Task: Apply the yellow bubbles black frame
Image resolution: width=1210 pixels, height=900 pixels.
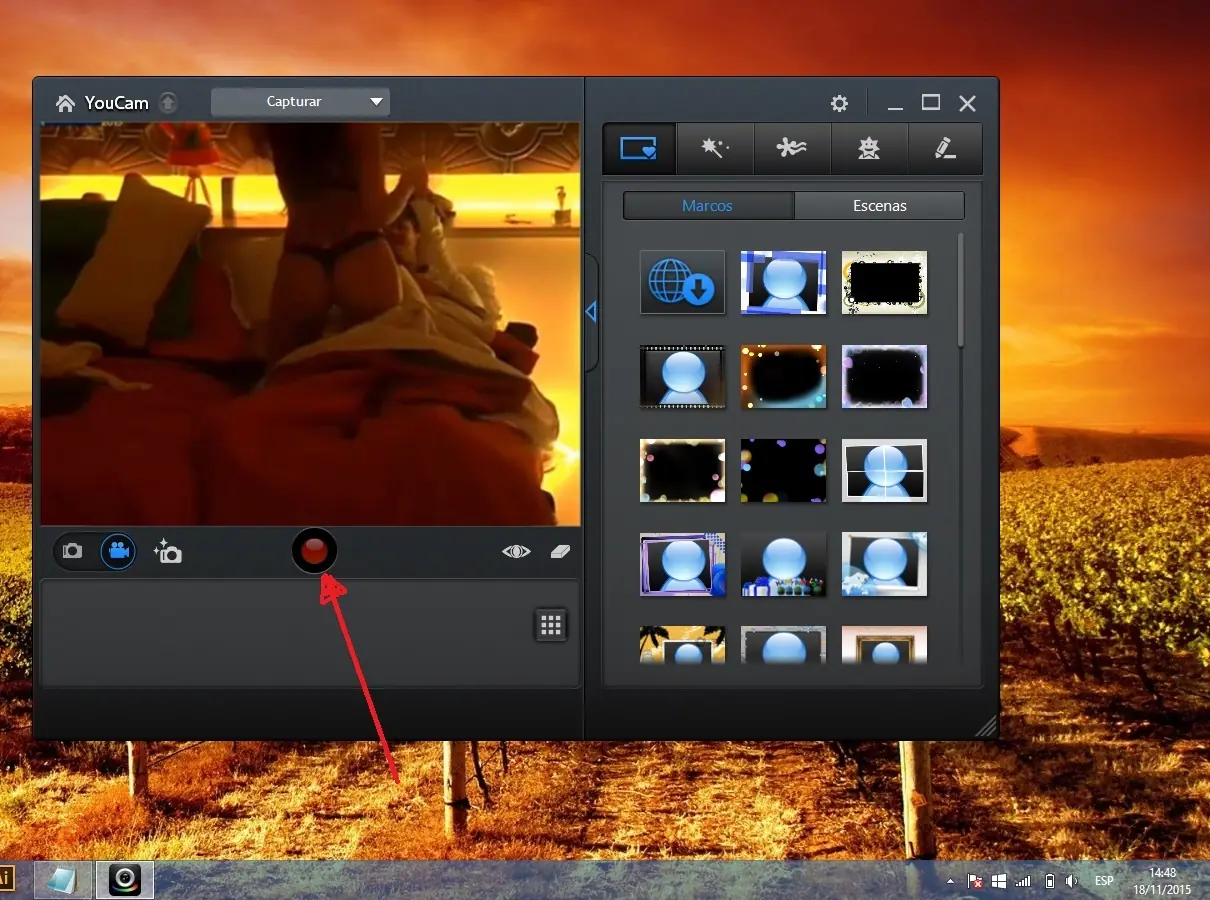Action: (x=682, y=470)
